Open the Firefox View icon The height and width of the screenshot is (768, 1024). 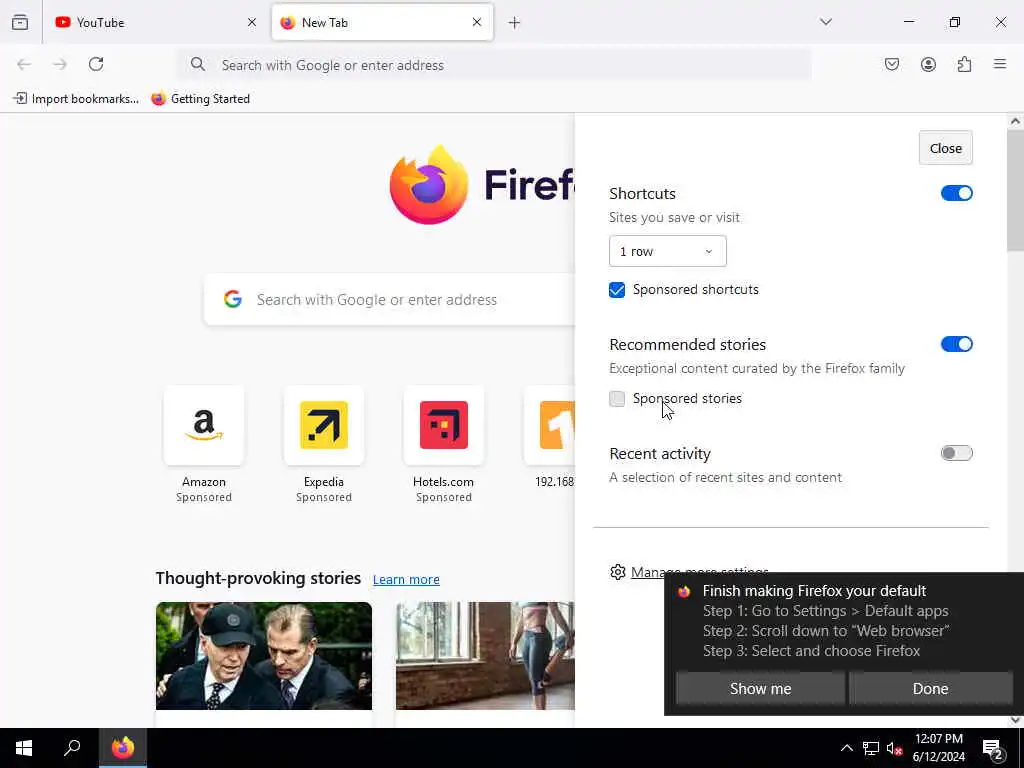coord(20,22)
